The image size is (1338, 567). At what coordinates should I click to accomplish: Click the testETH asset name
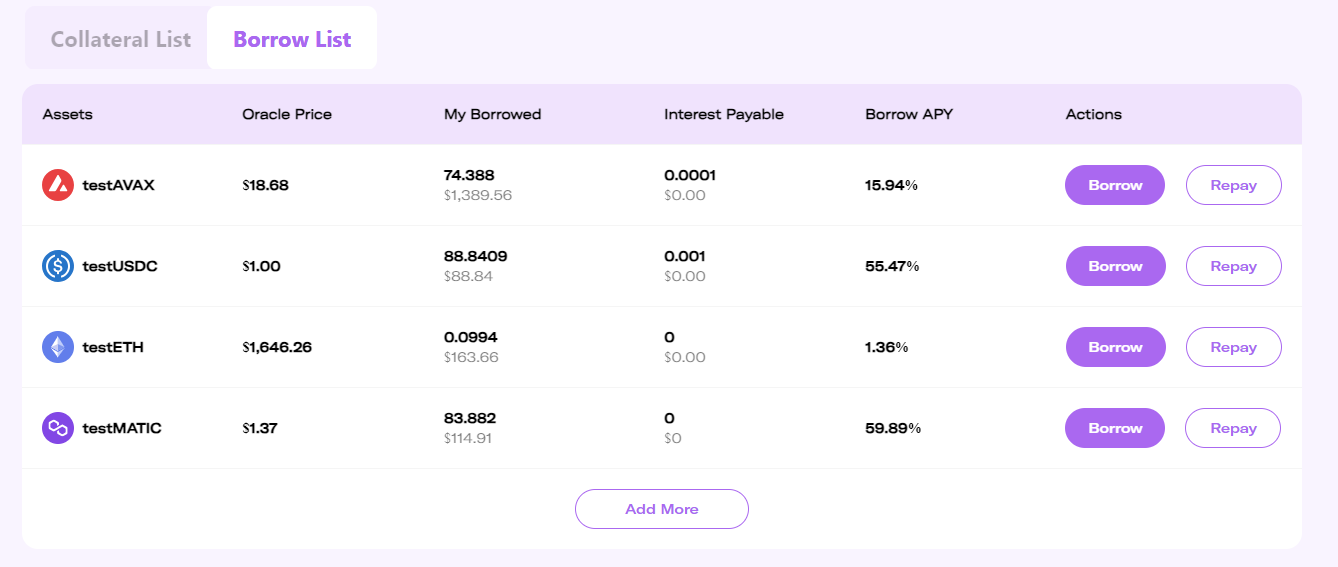(114, 347)
